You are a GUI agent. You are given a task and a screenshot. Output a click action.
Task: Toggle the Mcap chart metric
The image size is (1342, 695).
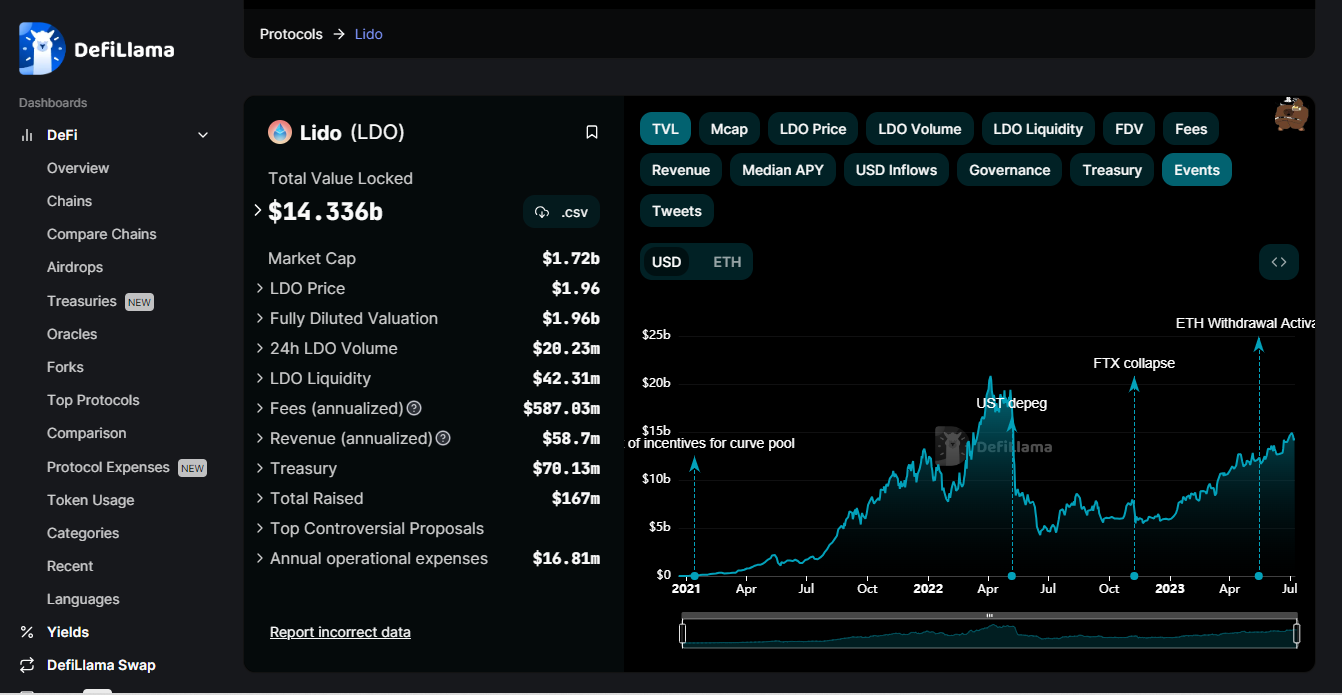pyautogui.click(x=729, y=129)
